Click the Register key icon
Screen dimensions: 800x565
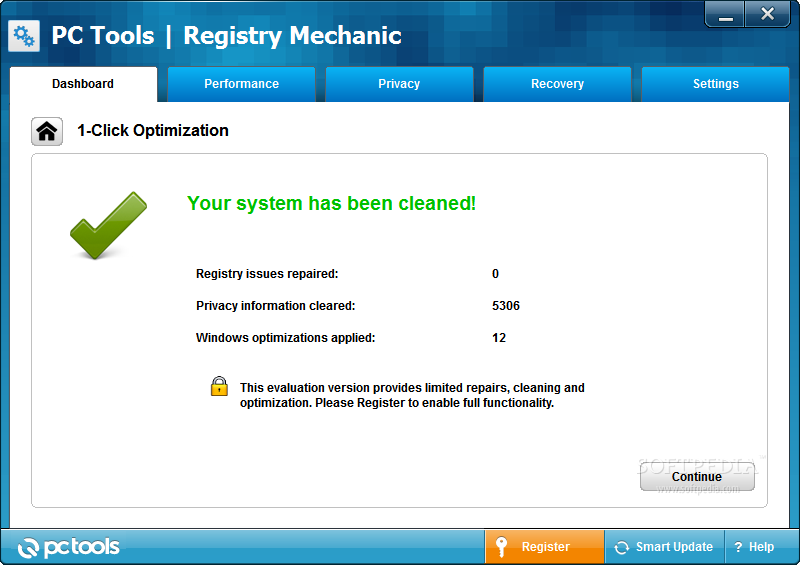502,547
